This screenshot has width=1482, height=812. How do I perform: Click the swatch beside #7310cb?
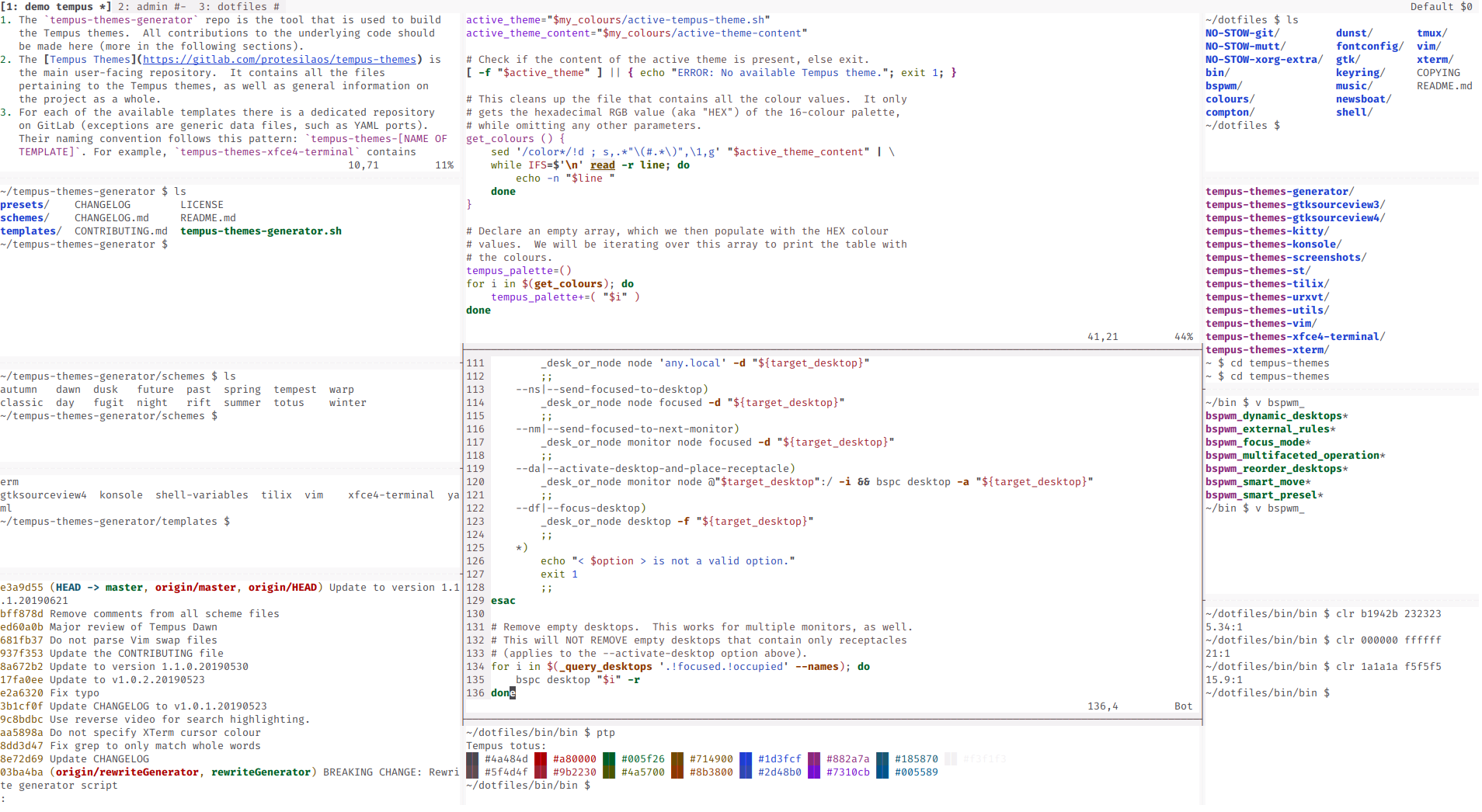click(x=814, y=772)
